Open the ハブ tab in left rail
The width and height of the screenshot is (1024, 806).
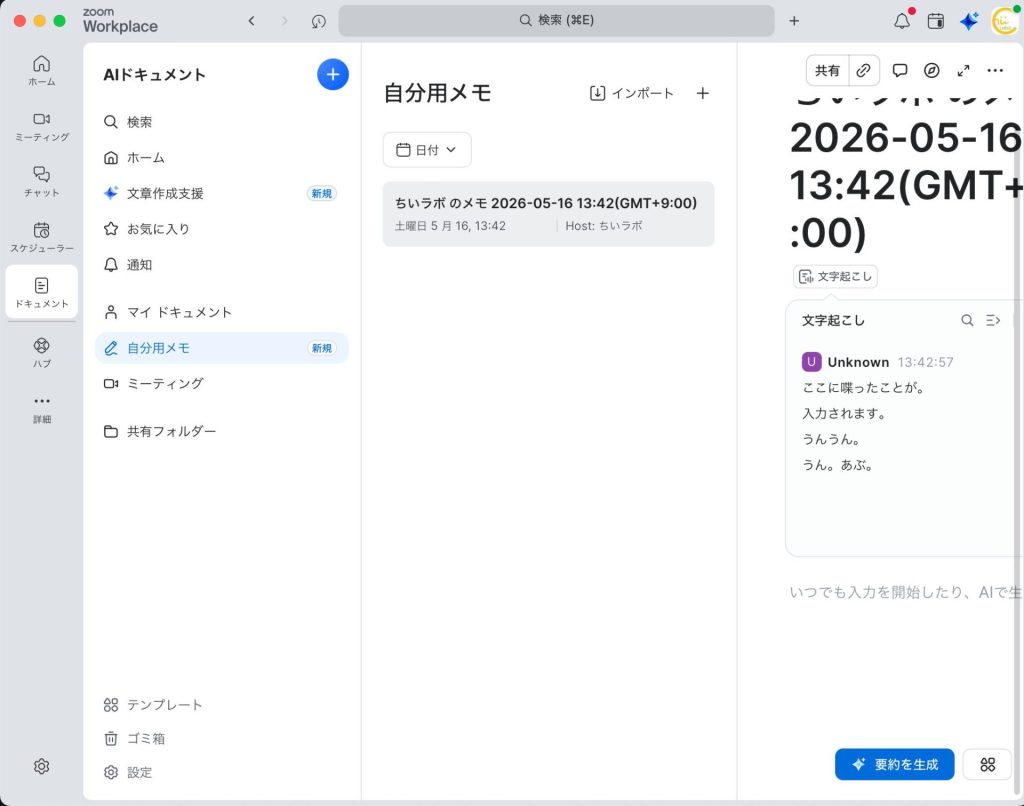tap(41, 353)
